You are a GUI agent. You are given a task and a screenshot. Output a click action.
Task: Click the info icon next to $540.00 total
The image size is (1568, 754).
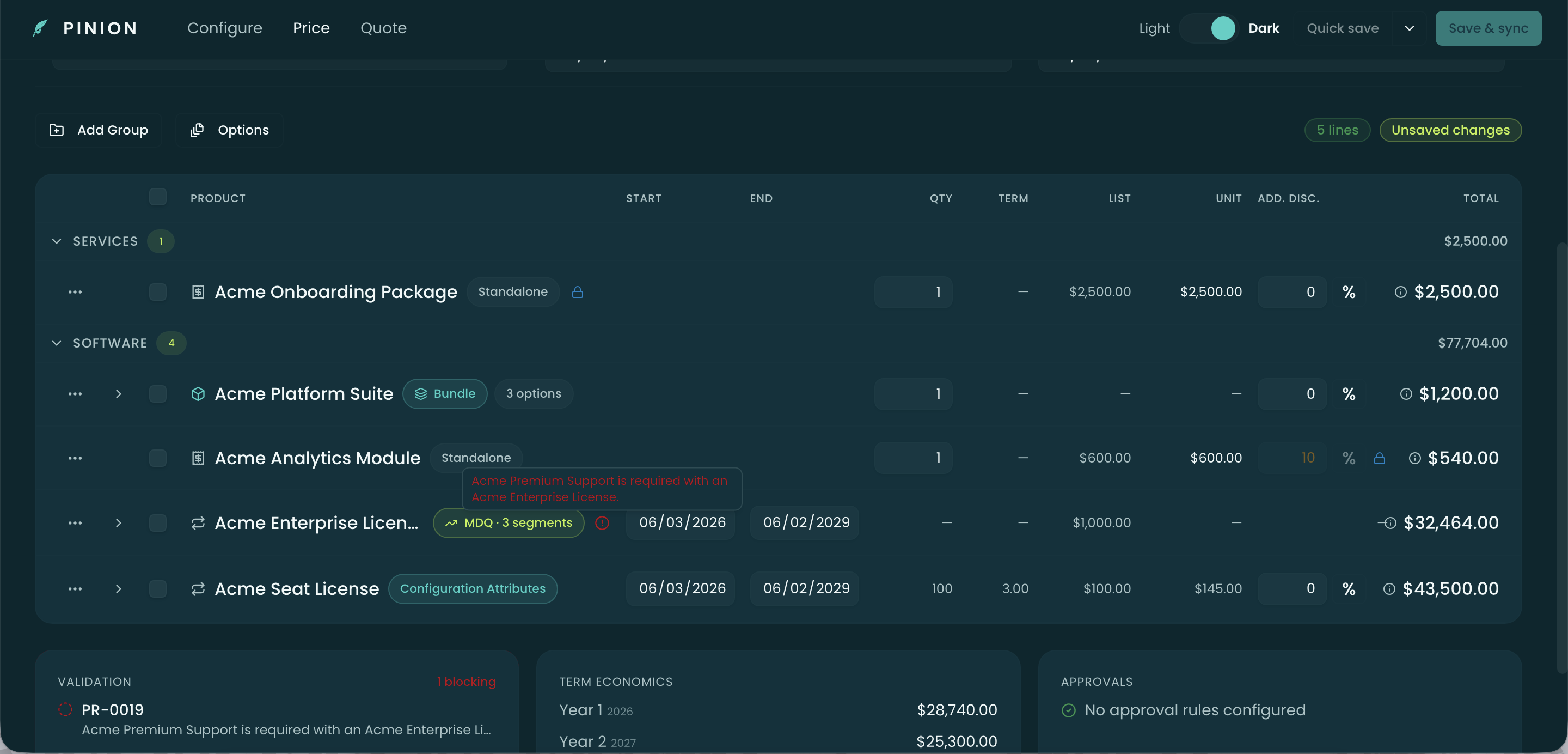tap(1414, 458)
